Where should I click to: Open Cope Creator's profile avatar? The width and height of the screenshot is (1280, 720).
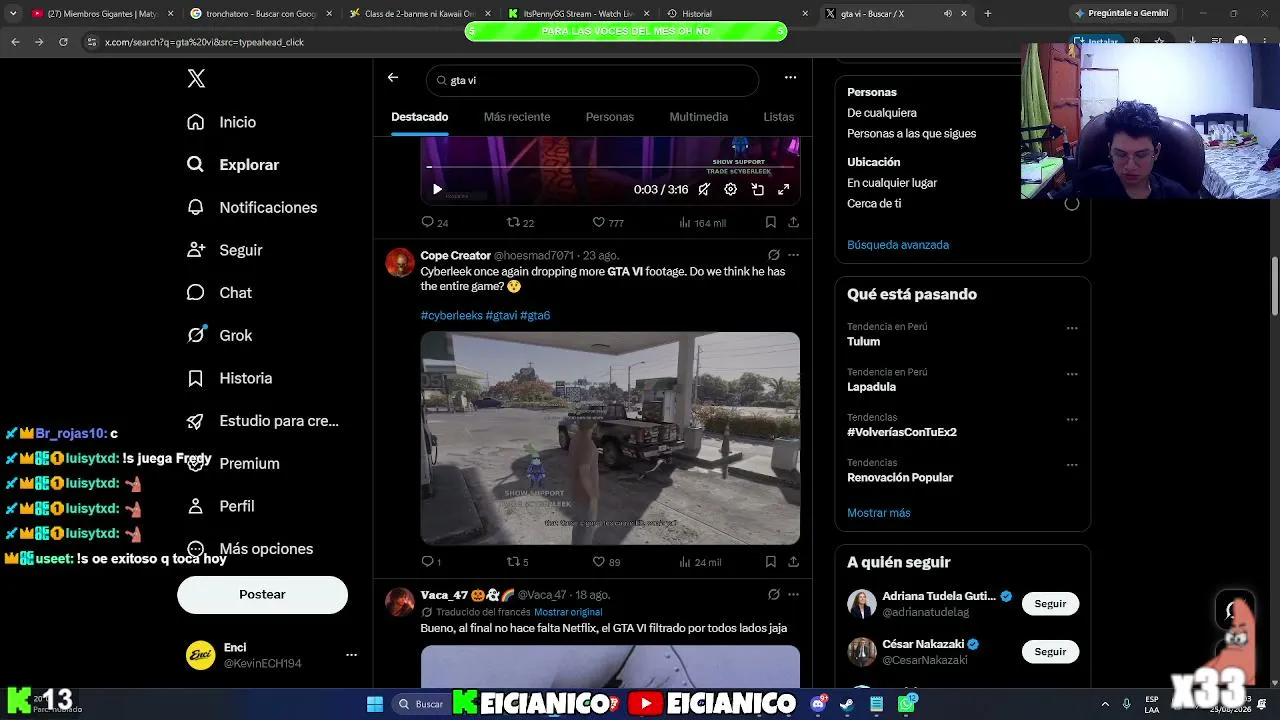coord(400,263)
